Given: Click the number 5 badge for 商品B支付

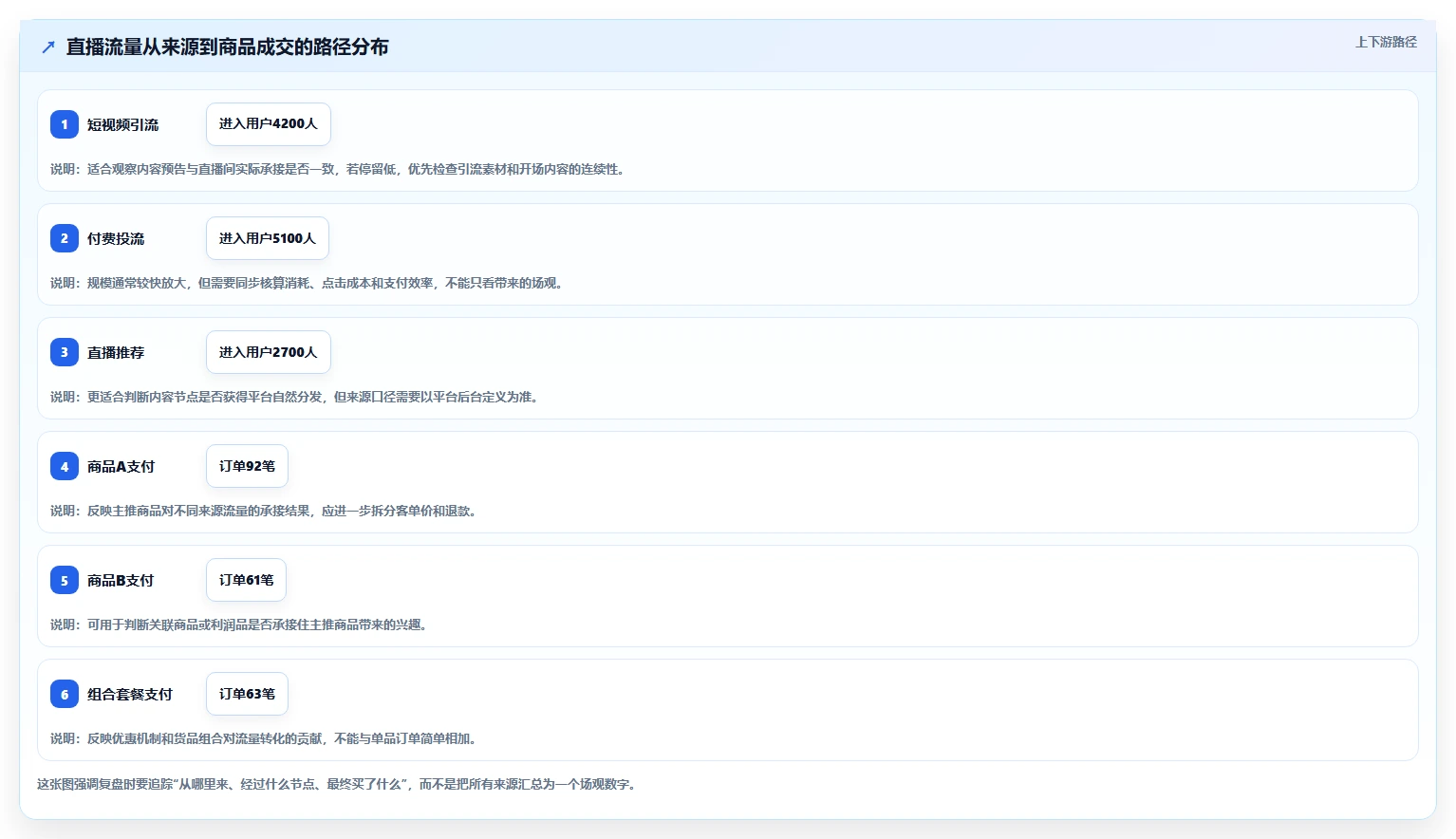Looking at the screenshot, I should tap(65, 580).
